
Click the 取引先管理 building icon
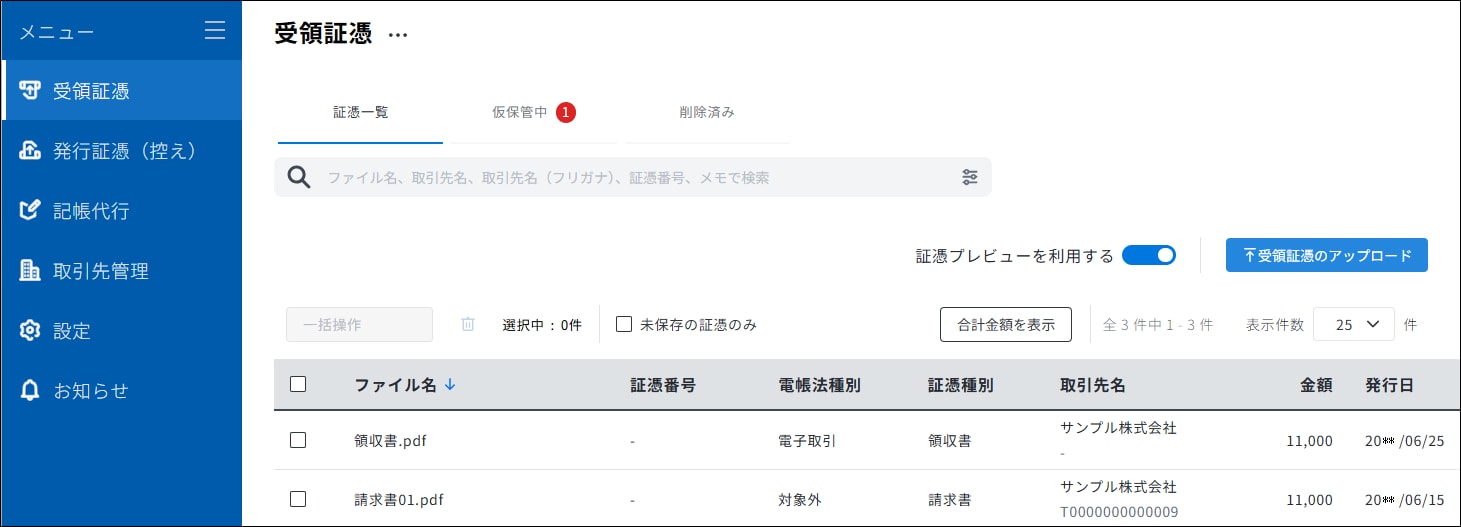pos(31,271)
